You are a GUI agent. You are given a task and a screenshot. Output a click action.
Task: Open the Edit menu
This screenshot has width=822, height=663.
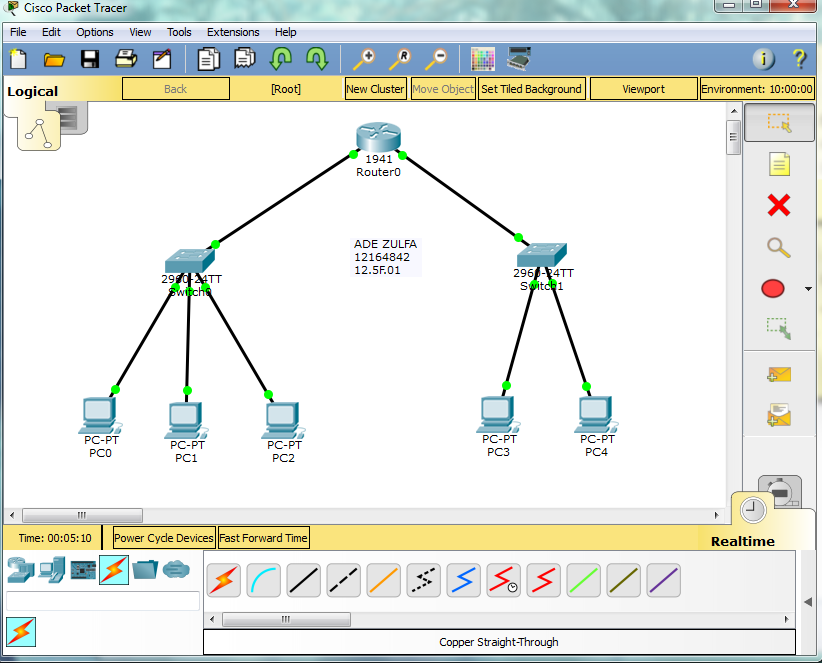coord(51,32)
